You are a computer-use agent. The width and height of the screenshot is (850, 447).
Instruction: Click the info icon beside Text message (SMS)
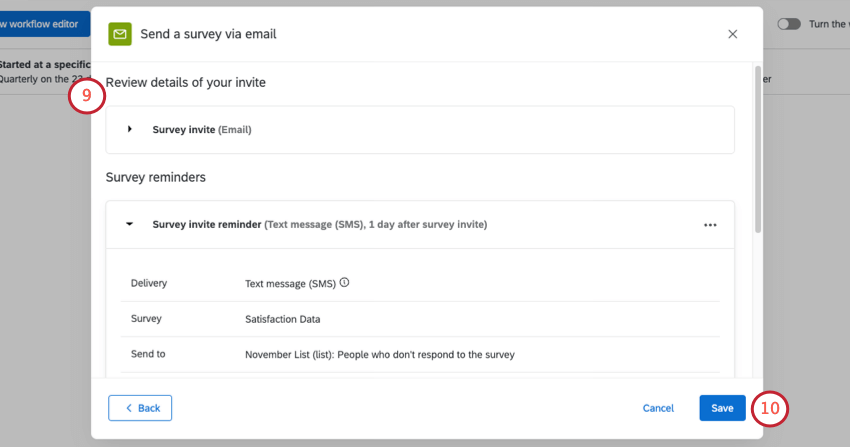(x=345, y=283)
